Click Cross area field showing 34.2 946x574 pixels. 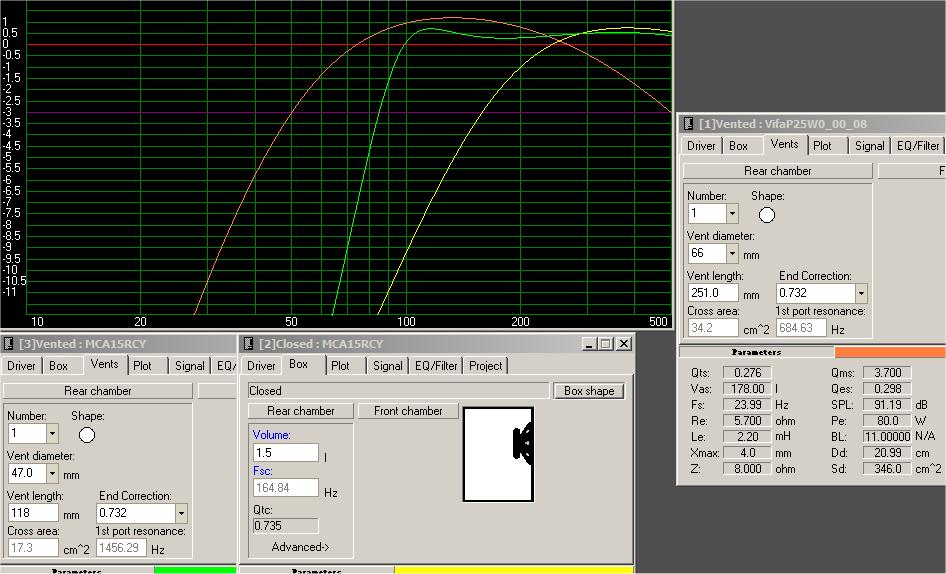point(713,328)
